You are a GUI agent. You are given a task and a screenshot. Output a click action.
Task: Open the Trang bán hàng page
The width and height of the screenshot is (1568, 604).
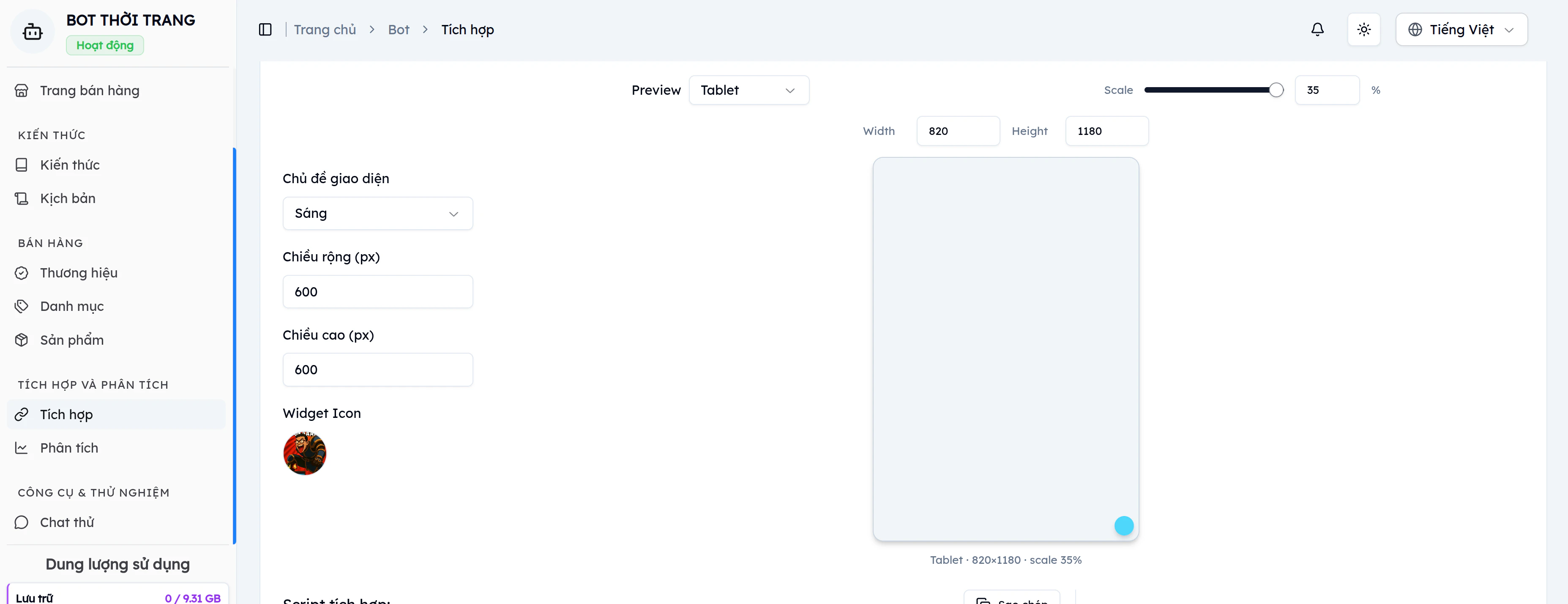point(89,90)
